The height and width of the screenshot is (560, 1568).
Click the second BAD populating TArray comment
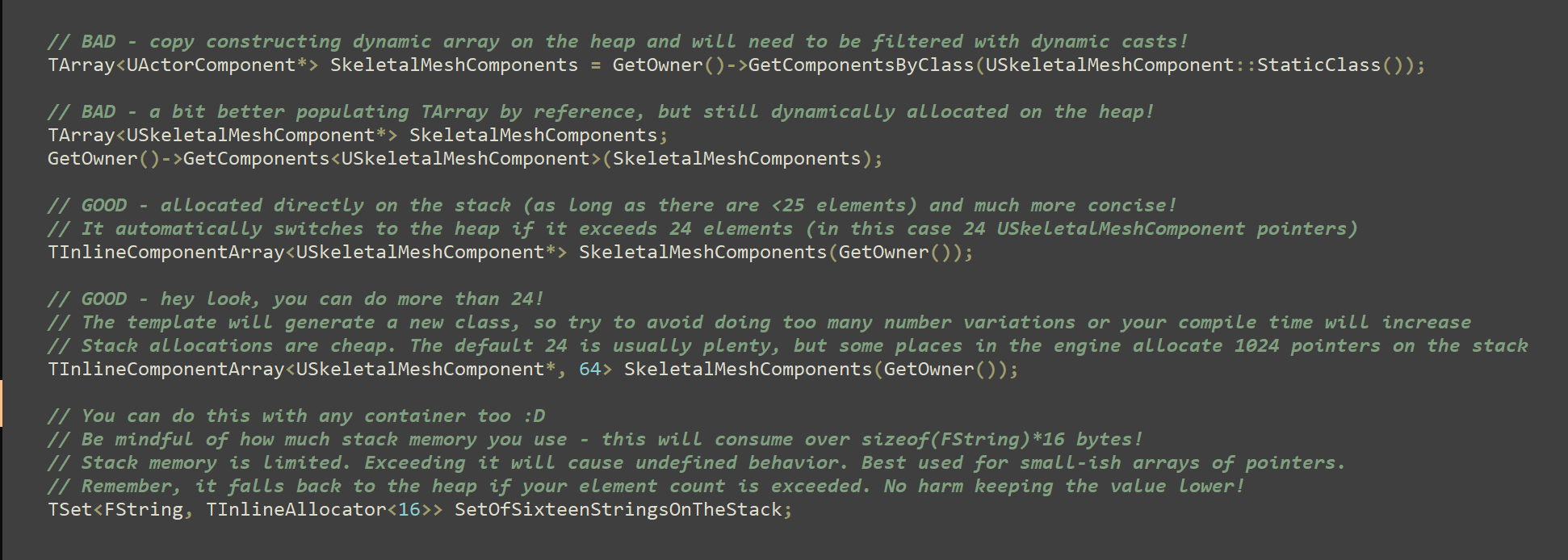pos(601,112)
